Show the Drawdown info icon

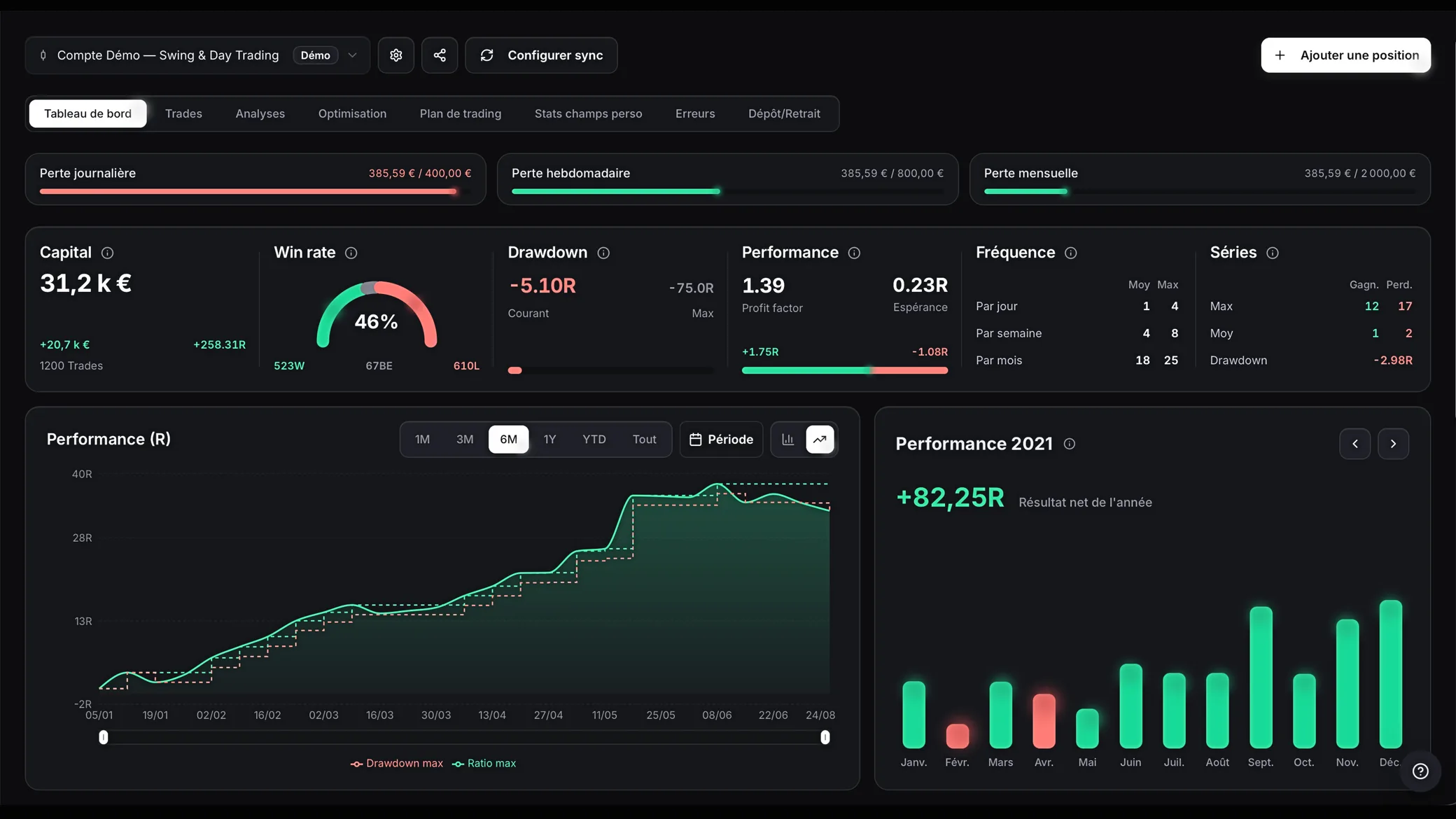coord(603,253)
